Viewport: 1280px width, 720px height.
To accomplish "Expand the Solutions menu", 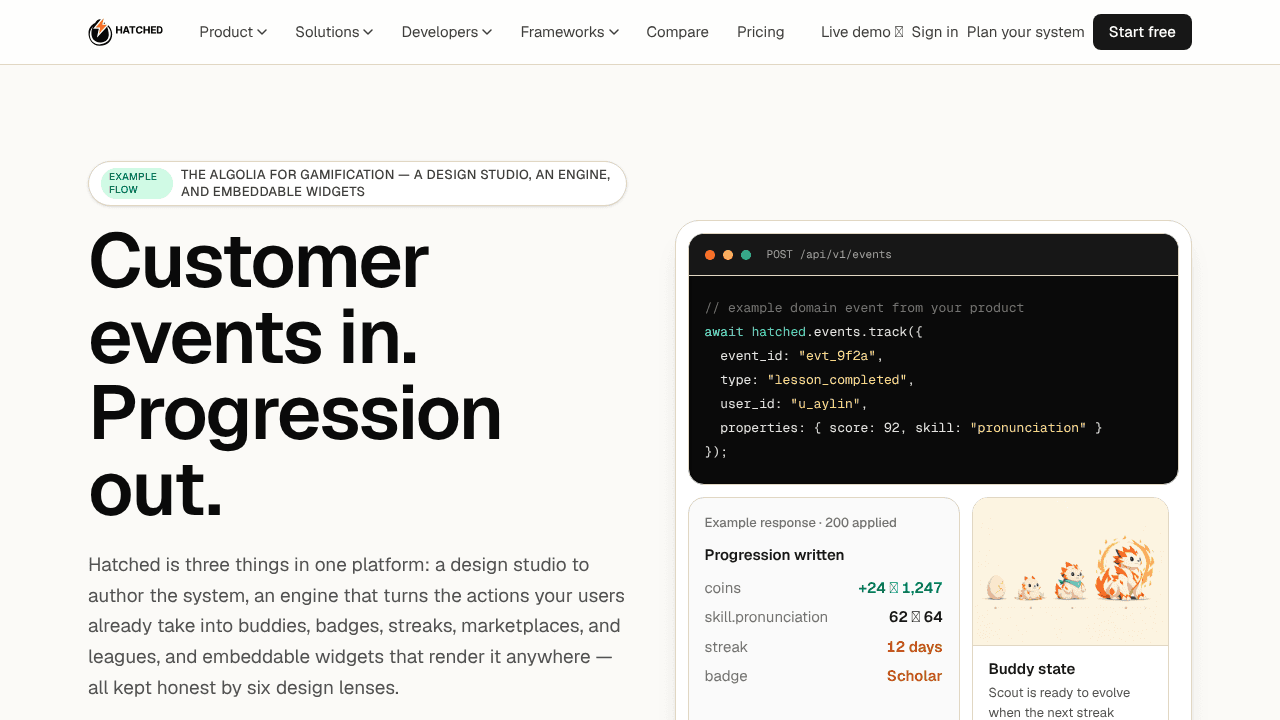I will coord(334,32).
